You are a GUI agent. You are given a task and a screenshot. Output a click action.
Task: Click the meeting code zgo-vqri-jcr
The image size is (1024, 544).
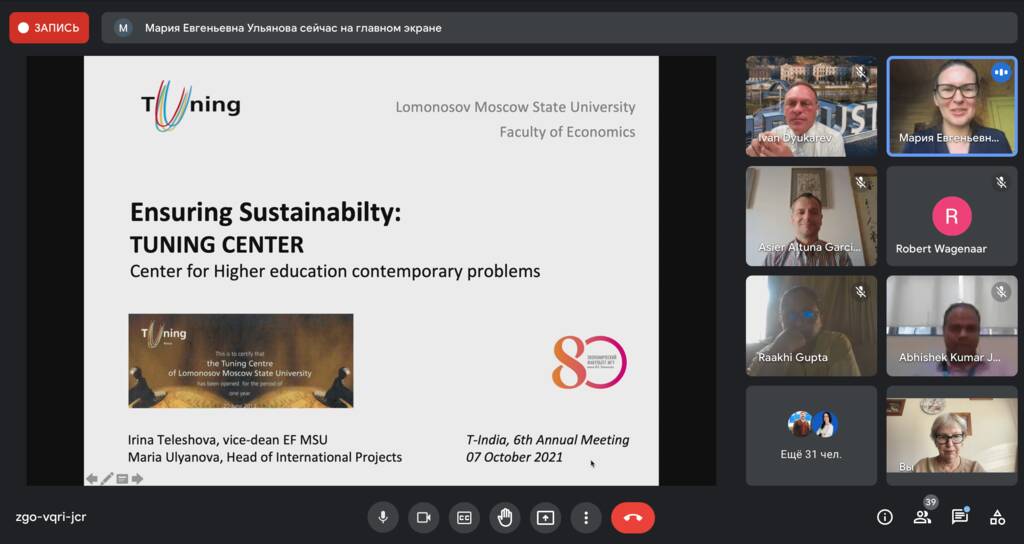51,517
